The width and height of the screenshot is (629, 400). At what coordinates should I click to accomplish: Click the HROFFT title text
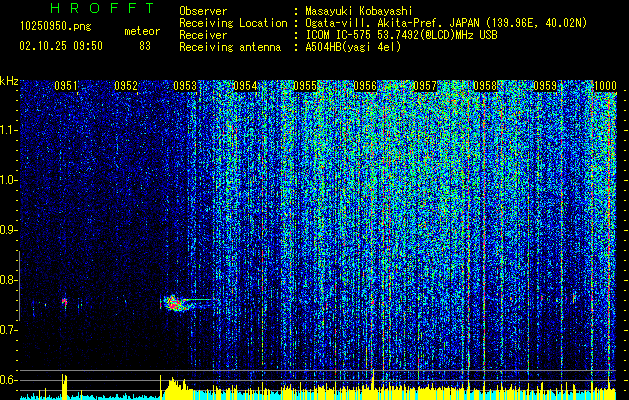click(102, 8)
